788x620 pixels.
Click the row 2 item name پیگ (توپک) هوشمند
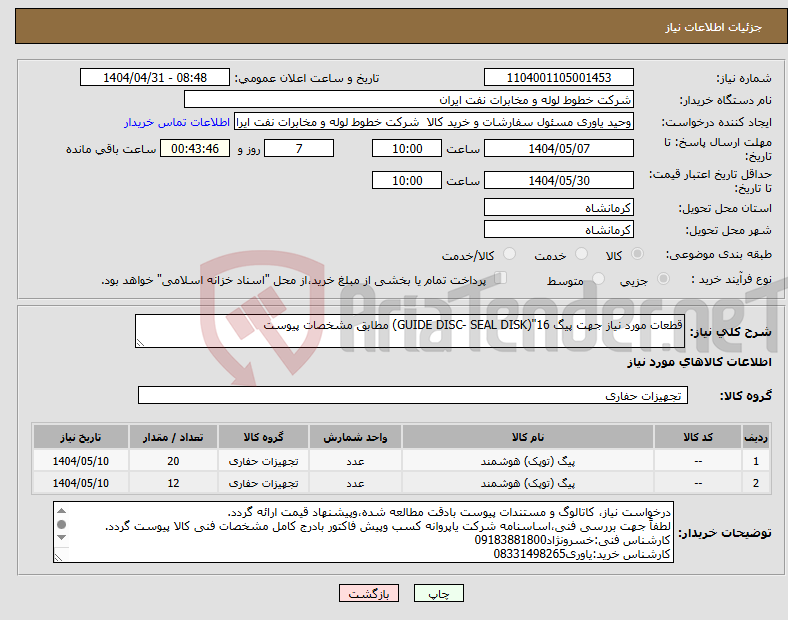point(528,483)
